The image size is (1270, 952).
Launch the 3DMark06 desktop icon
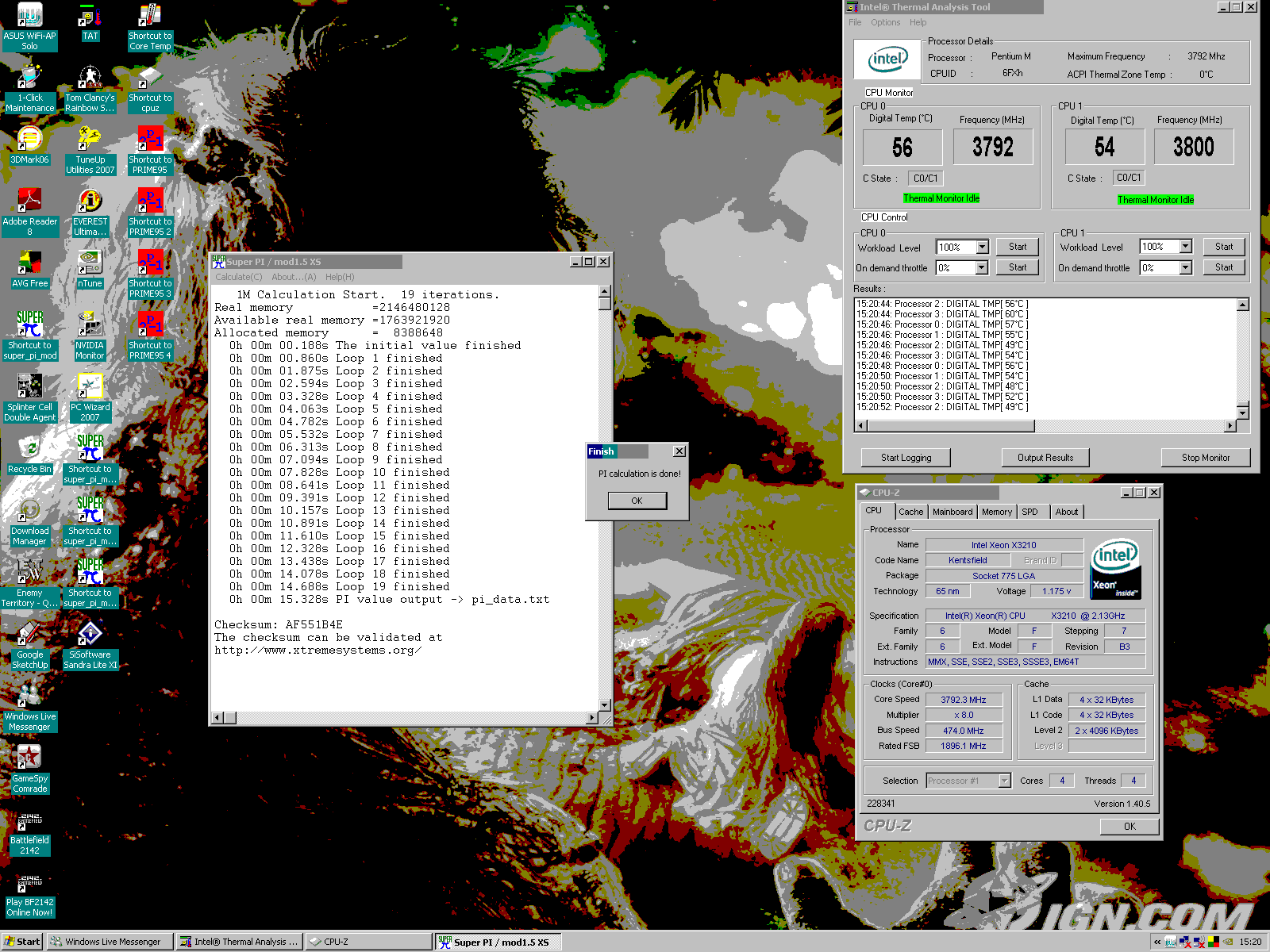click(29, 145)
